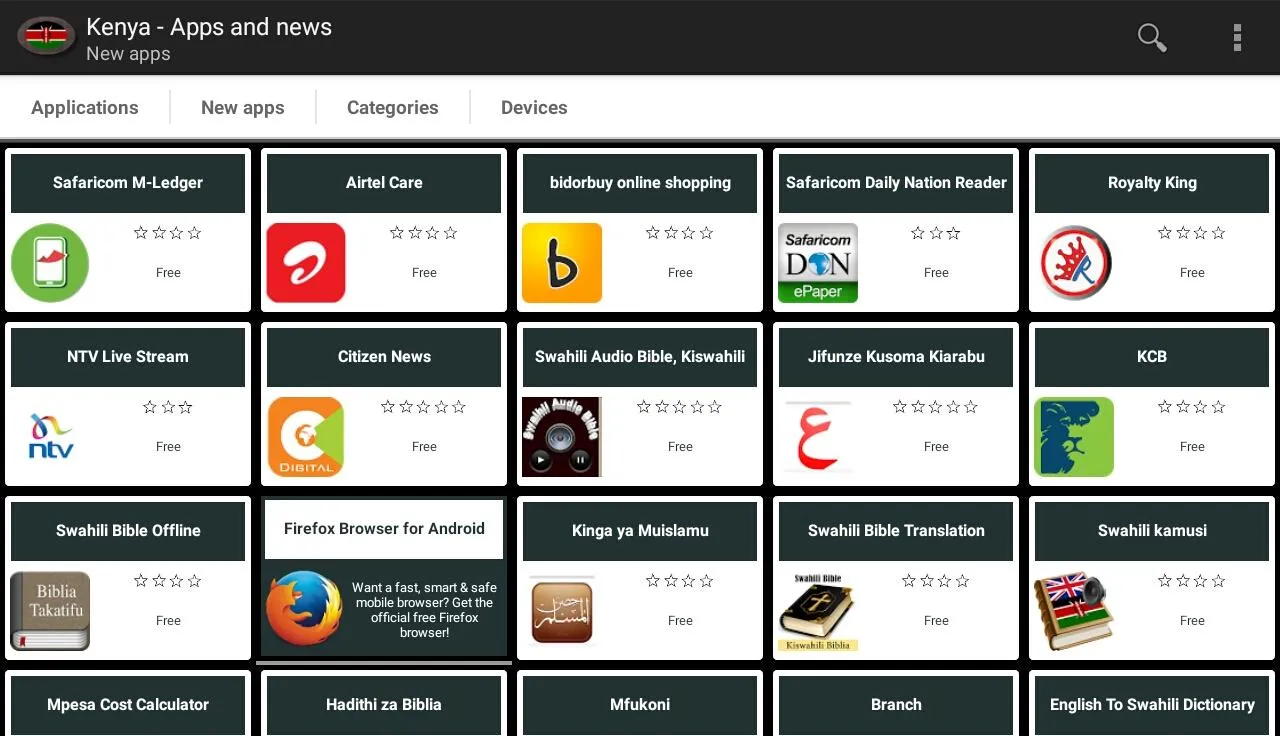This screenshot has height=736, width=1280.
Task: Select the Kiswahili Biblia black book icon
Action: coord(818,610)
